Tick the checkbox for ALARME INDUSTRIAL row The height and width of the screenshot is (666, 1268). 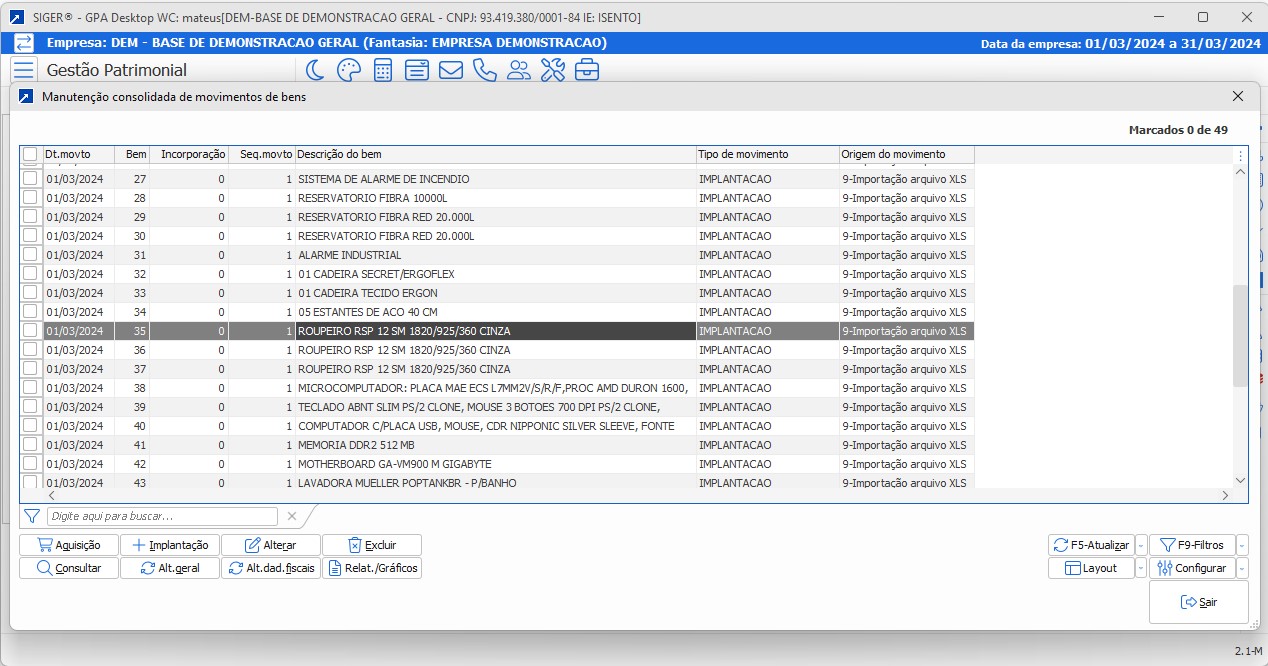[30, 255]
